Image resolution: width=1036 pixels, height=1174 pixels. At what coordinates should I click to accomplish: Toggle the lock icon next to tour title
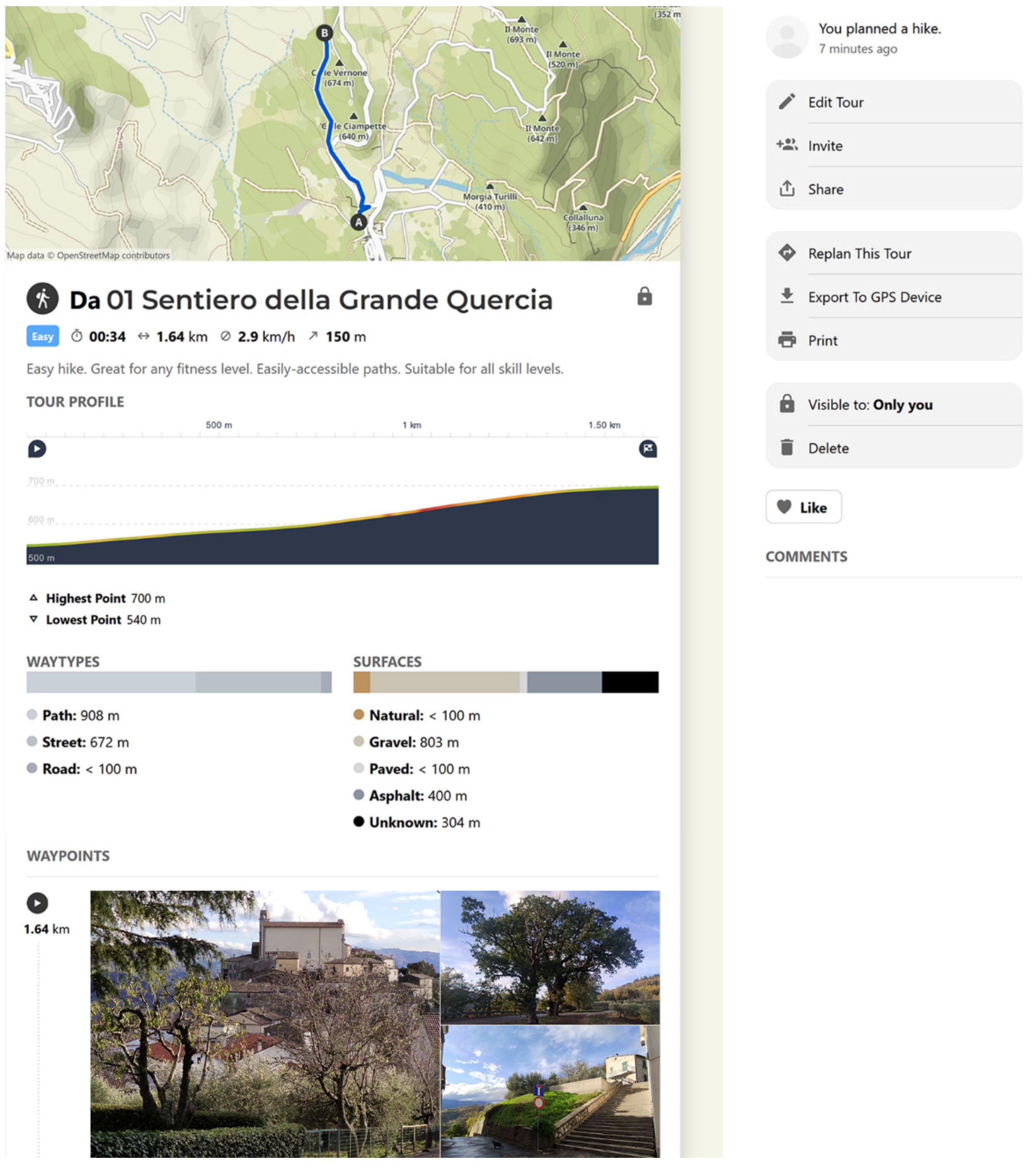[x=644, y=297]
